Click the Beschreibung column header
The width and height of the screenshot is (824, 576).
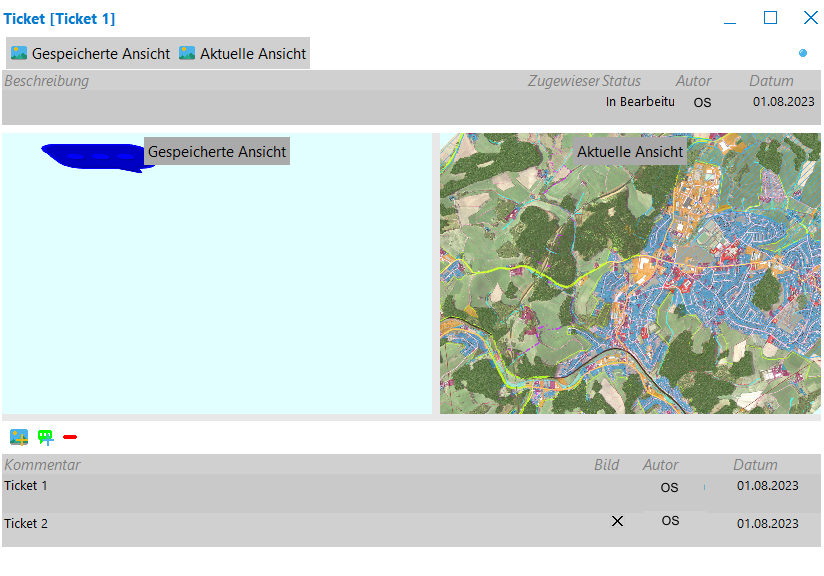pyautogui.click(x=47, y=81)
